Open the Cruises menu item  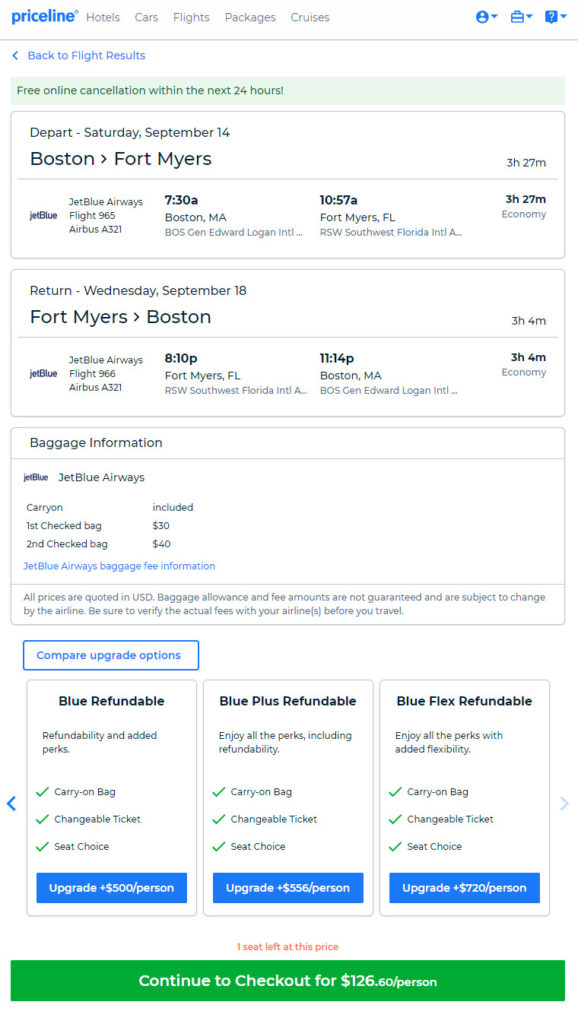(310, 18)
